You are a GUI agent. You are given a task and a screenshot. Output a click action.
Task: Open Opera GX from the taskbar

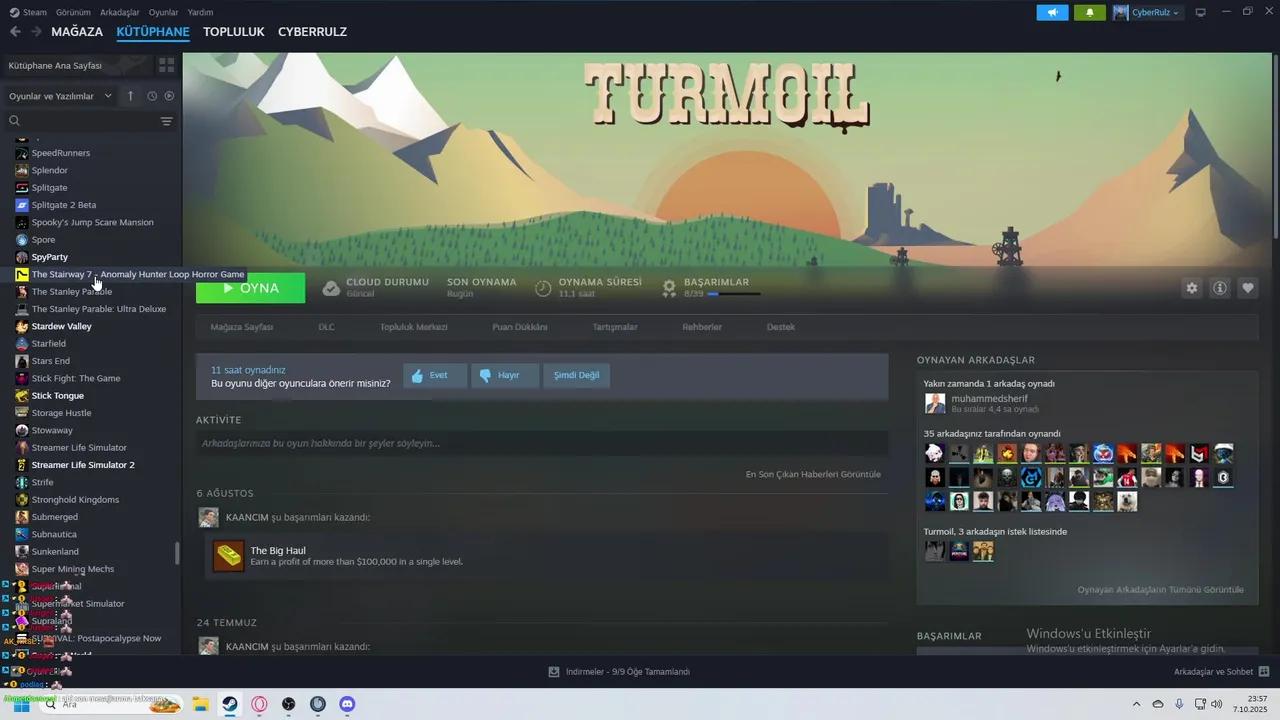[259, 704]
